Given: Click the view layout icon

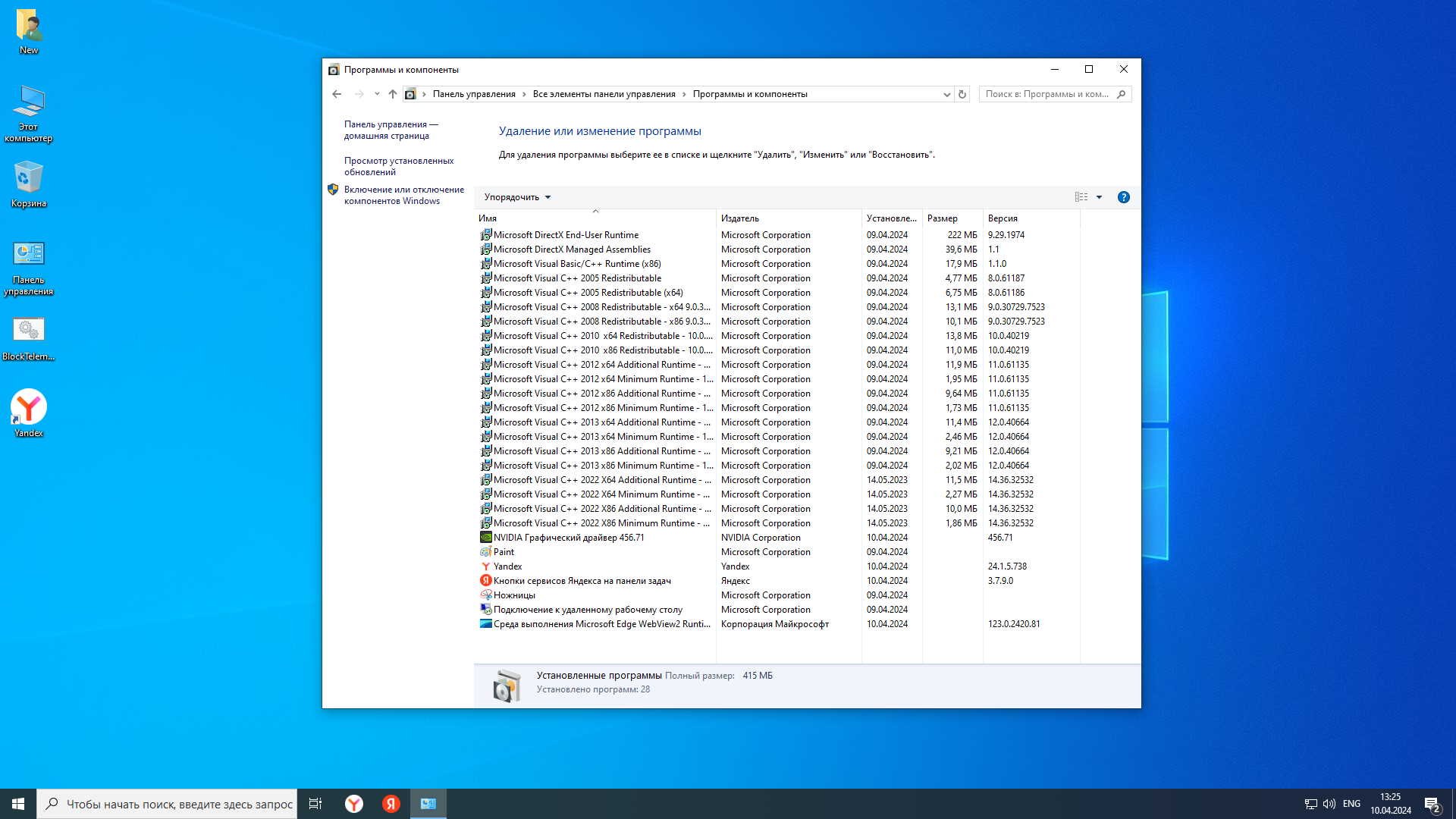Looking at the screenshot, I should 1081,197.
